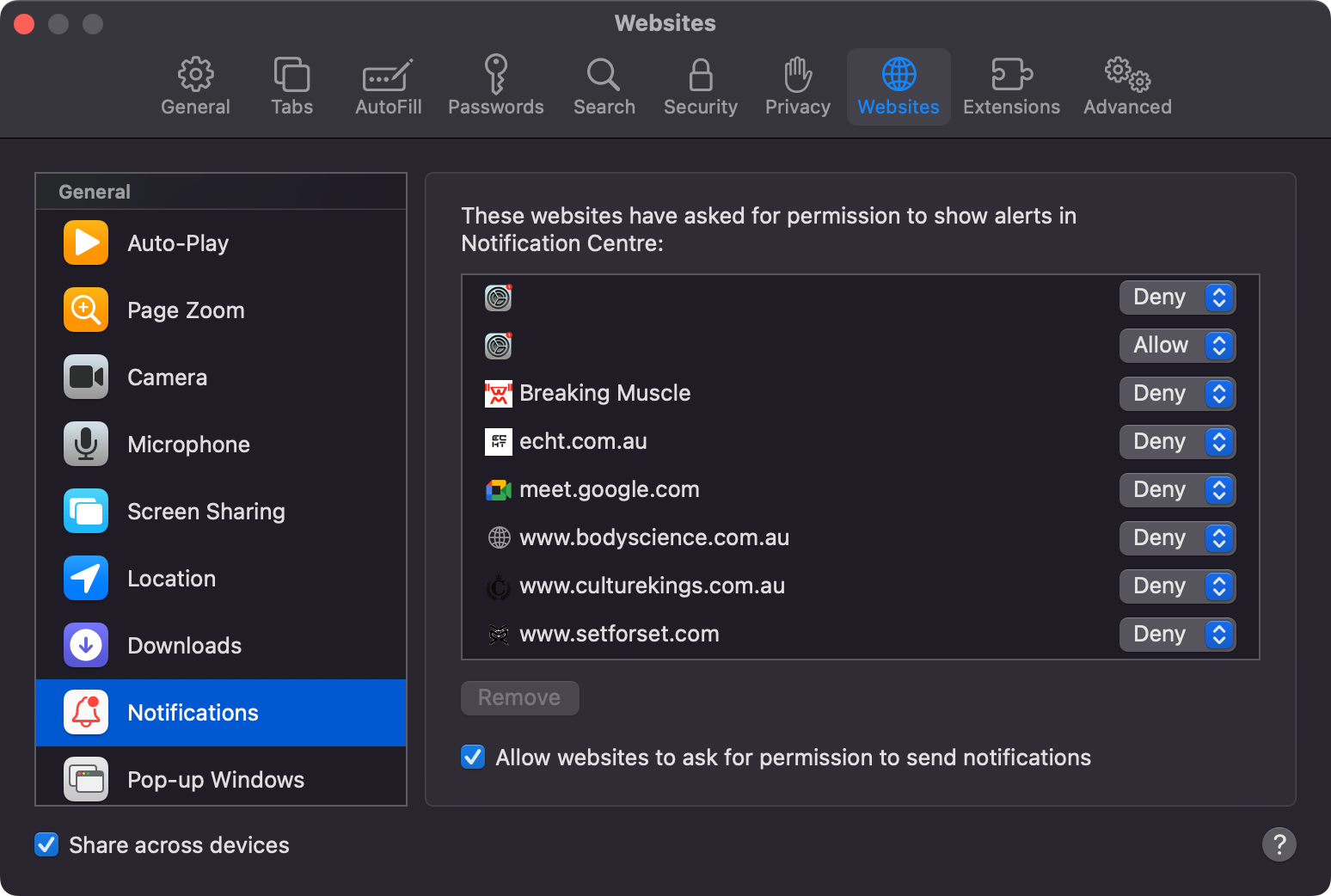Click the Page Zoom magnifier icon
1331x896 pixels.
86,310
